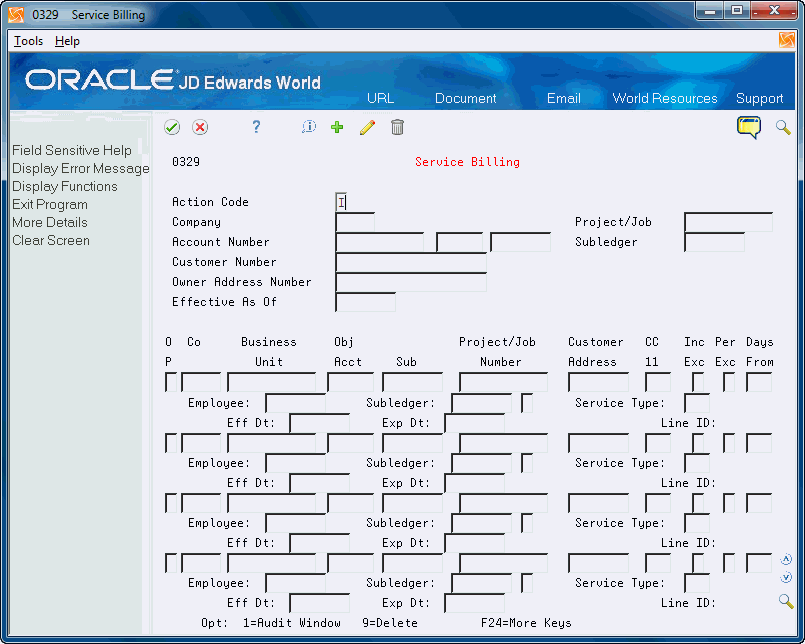
Task: Open the World Resources link
Action: (665, 98)
